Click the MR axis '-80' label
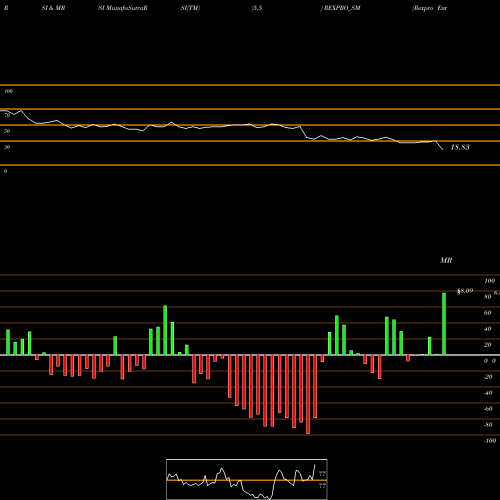This screenshot has width=500, height=500. [x=488, y=425]
